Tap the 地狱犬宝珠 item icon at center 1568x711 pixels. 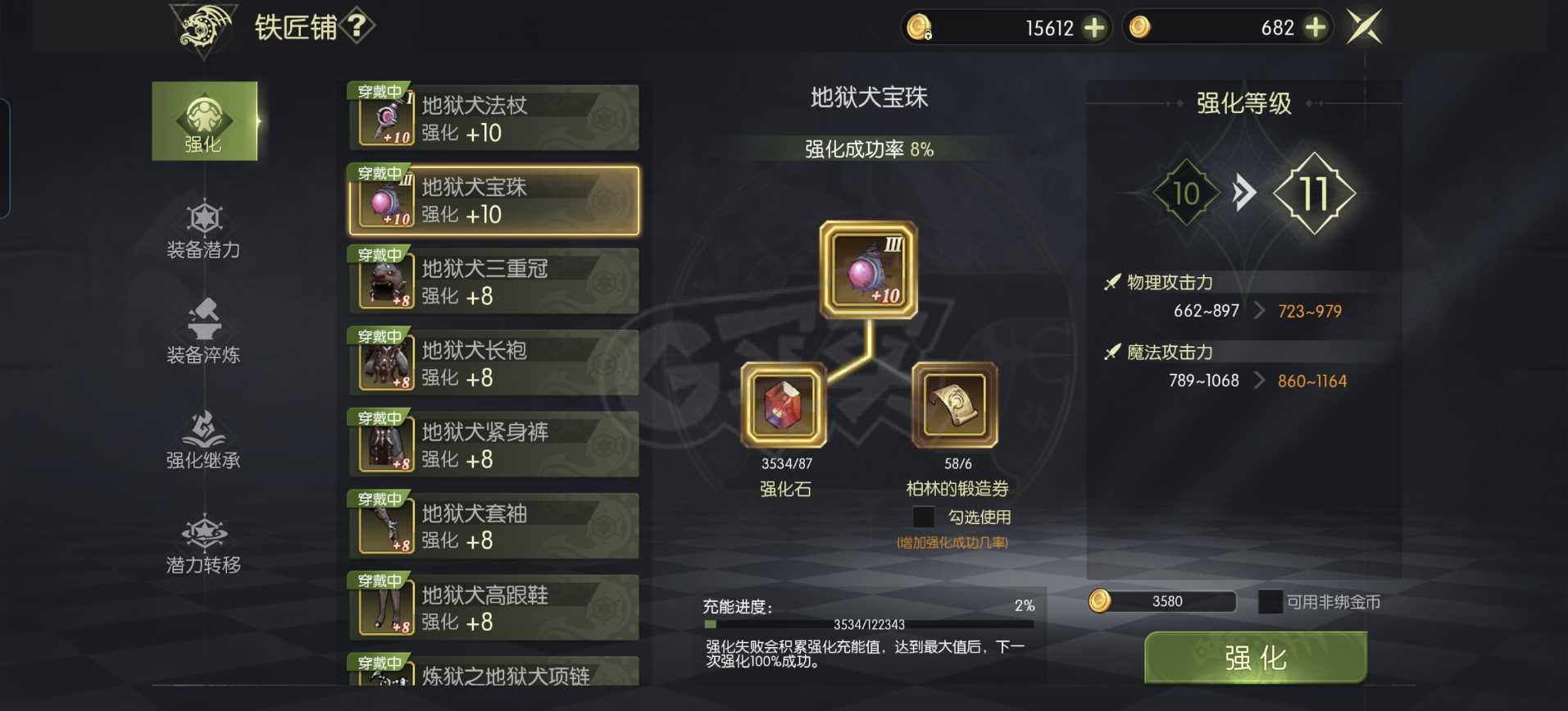click(869, 270)
